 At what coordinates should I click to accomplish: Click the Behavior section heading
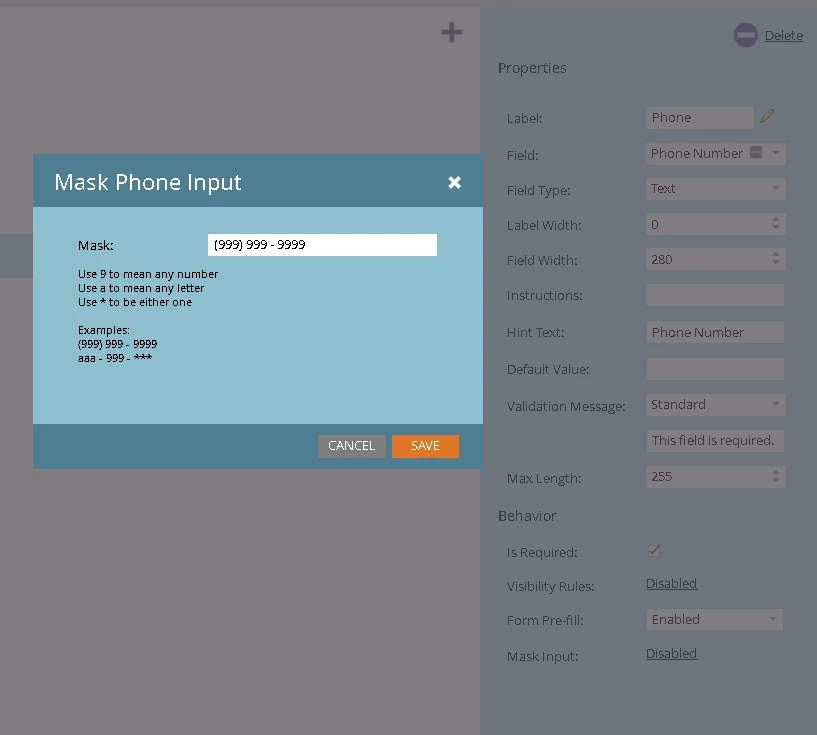(x=527, y=516)
